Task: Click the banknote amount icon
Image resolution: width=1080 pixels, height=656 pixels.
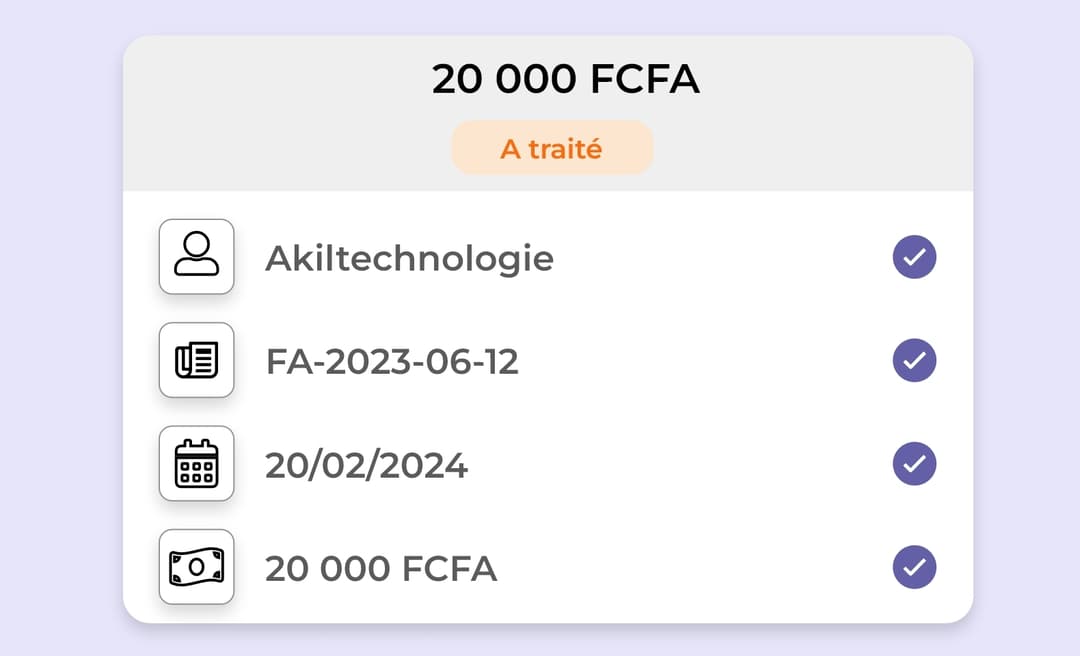Action: pyautogui.click(x=196, y=567)
